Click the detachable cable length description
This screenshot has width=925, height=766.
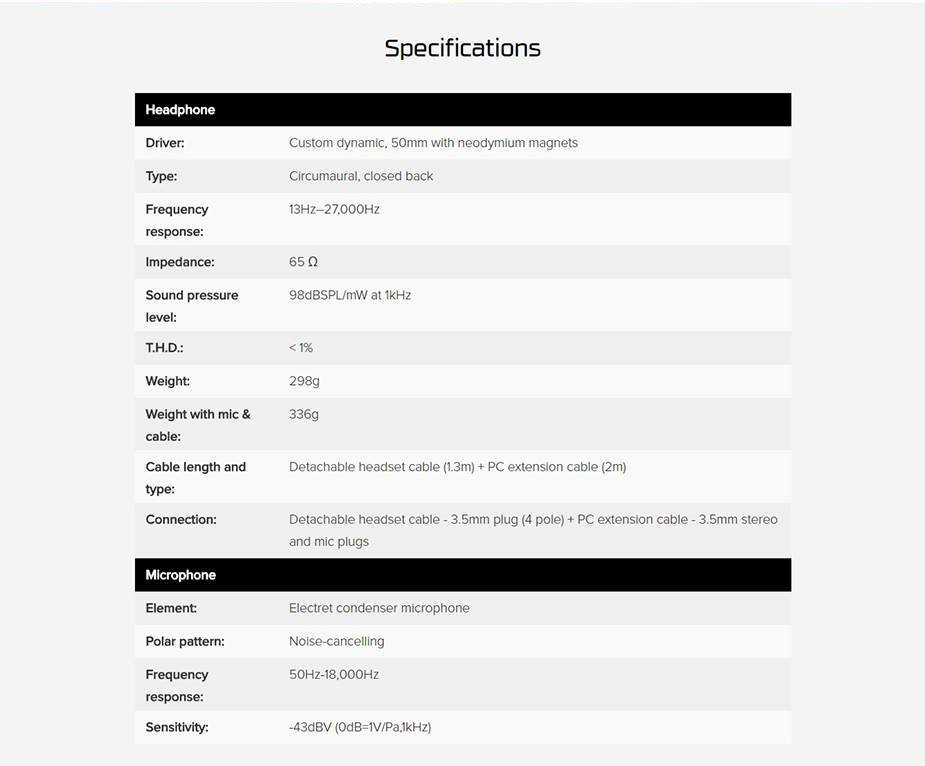coord(457,467)
